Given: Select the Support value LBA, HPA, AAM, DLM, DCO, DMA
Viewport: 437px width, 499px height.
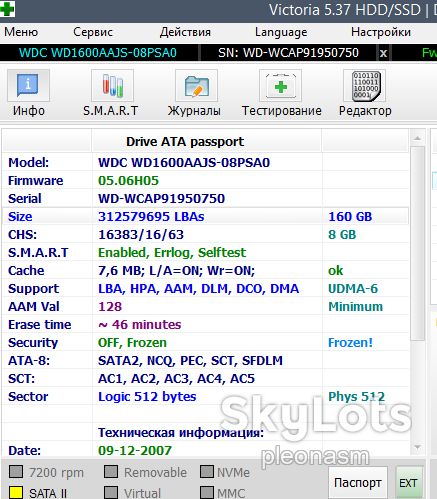Looking at the screenshot, I should tap(199, 289).
